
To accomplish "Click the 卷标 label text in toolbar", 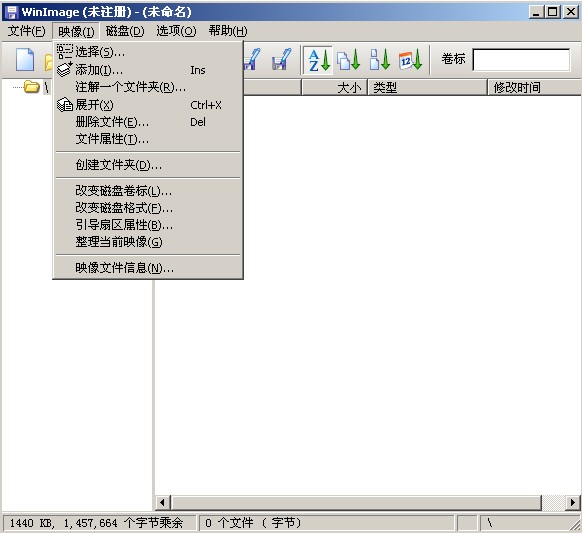I will click(x=453, y=59).
